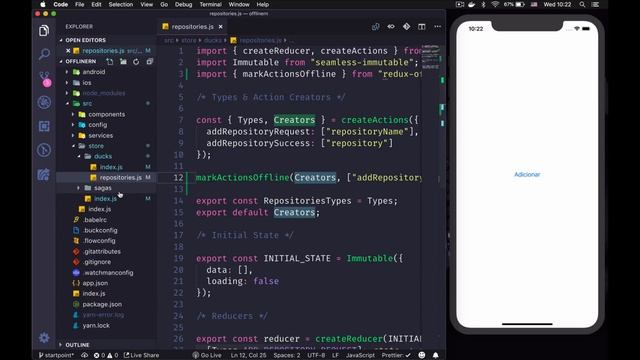Collapse the OFFLINERN project section
640x360 pixels.
point(80,61)
